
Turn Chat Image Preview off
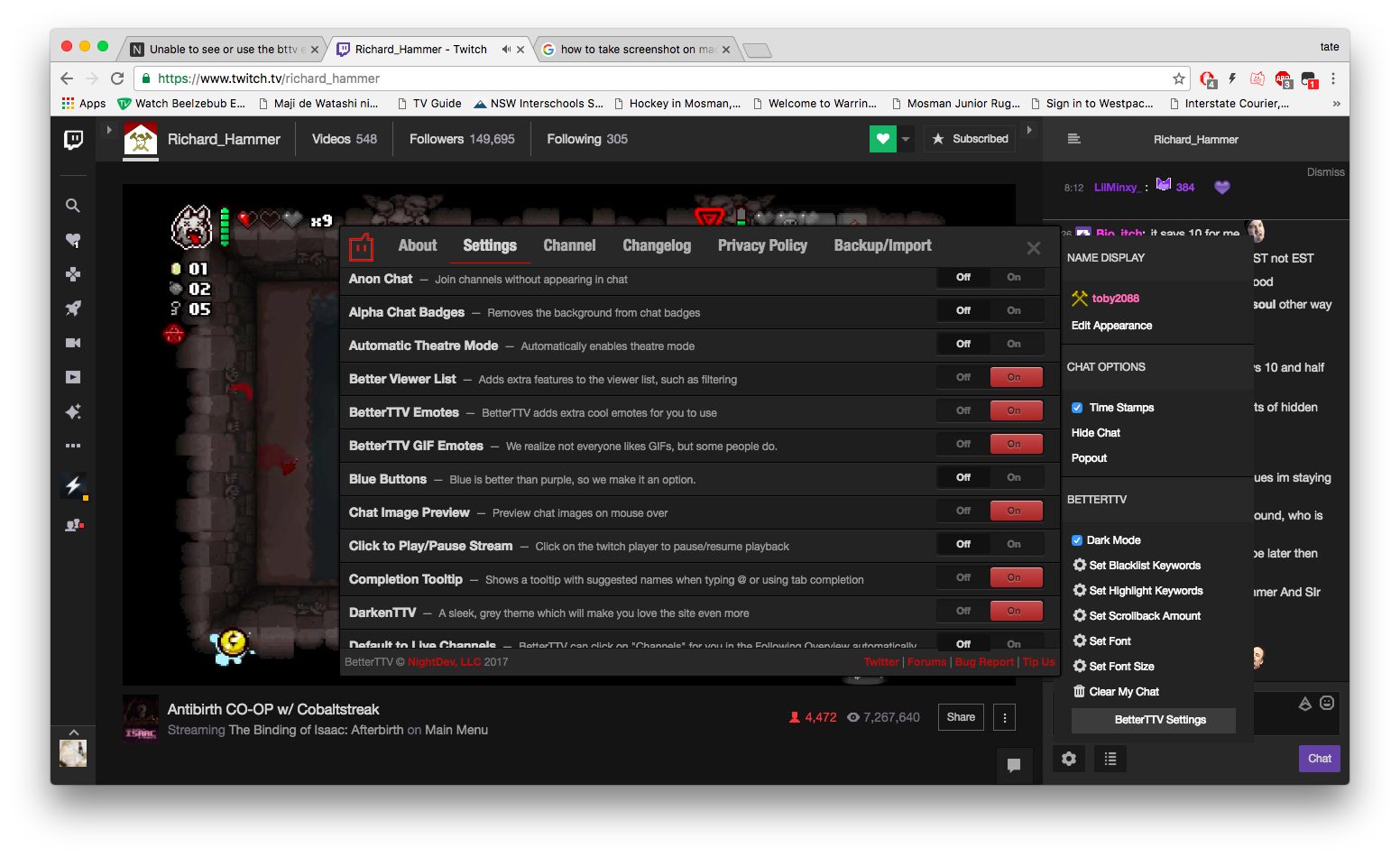pos(963,511)
